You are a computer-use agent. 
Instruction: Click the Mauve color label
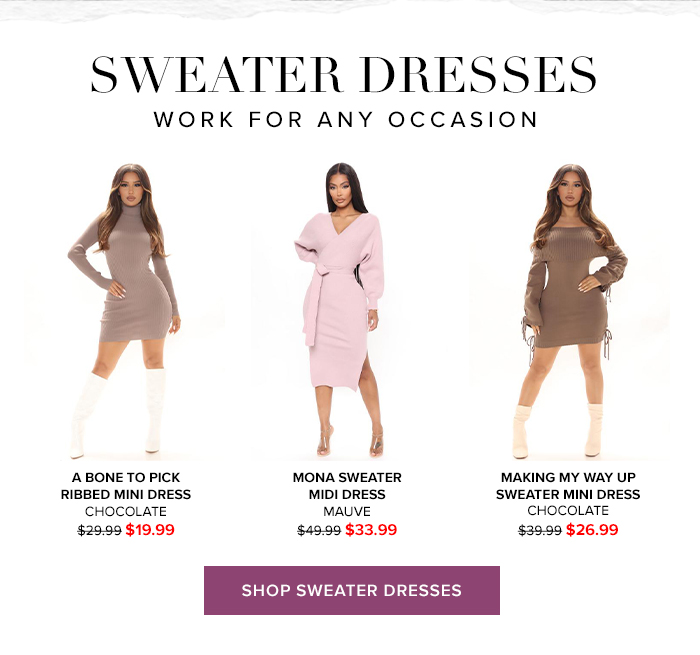pyautogui.click(x=347, y=511)
